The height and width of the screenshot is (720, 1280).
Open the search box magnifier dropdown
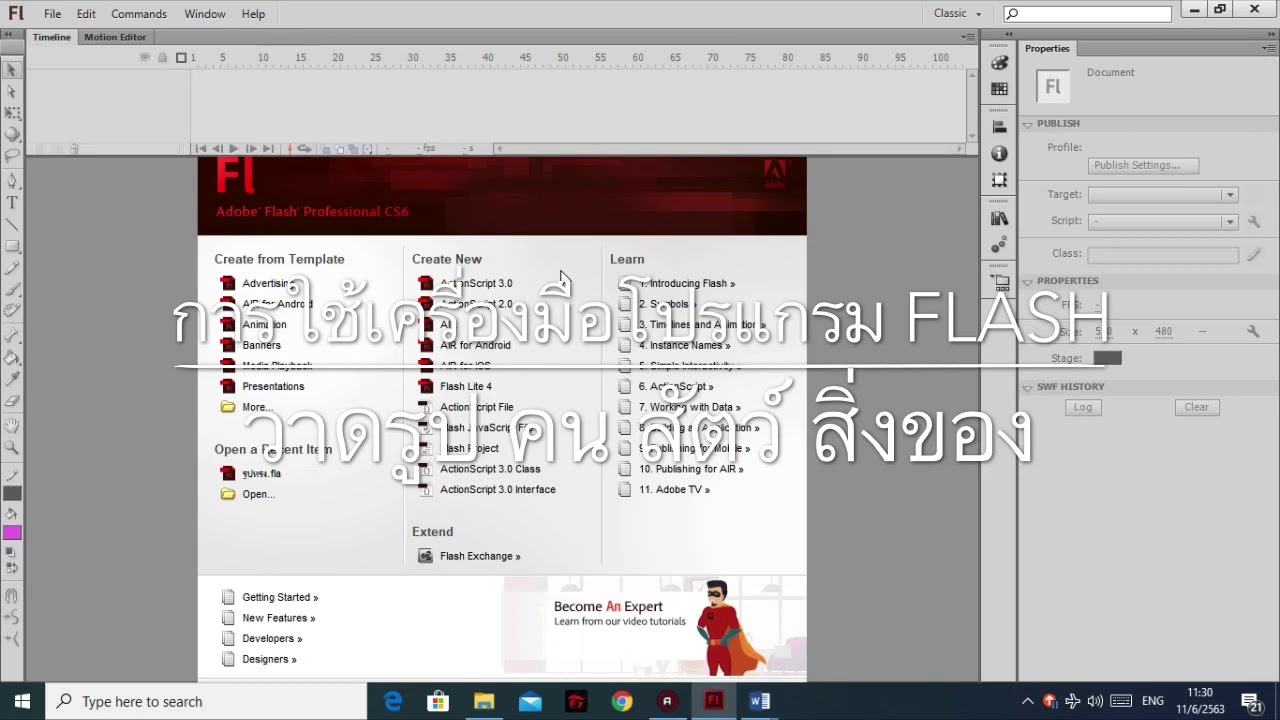1012,14
